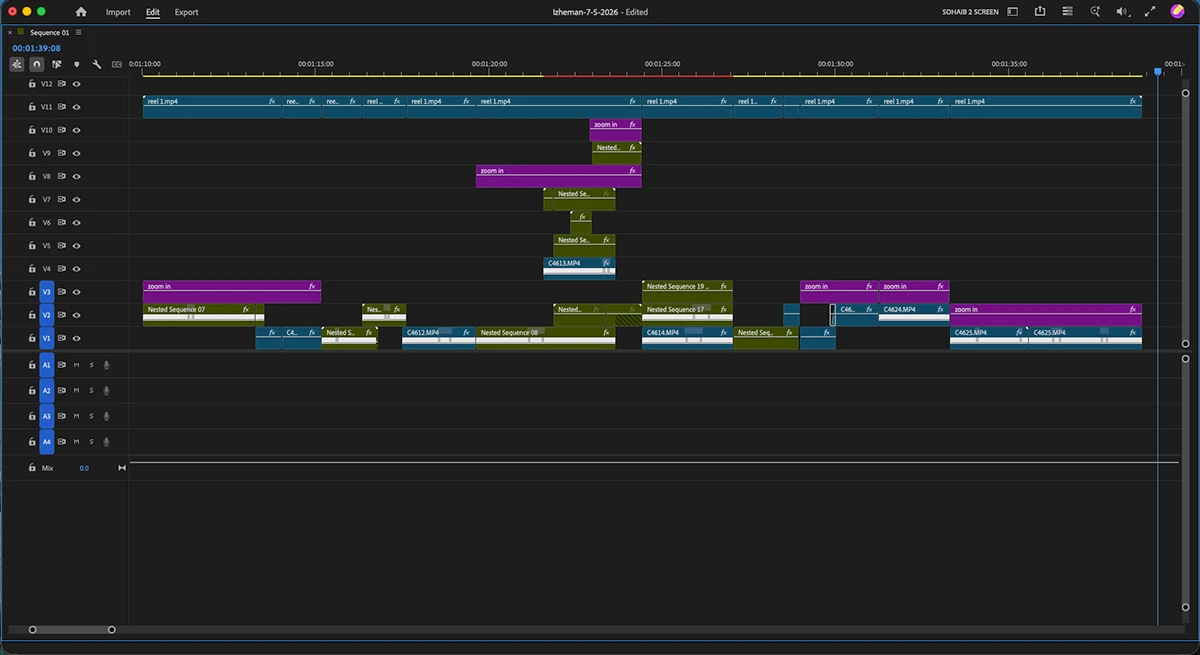Open the user profile avatar

[1177, 12]
